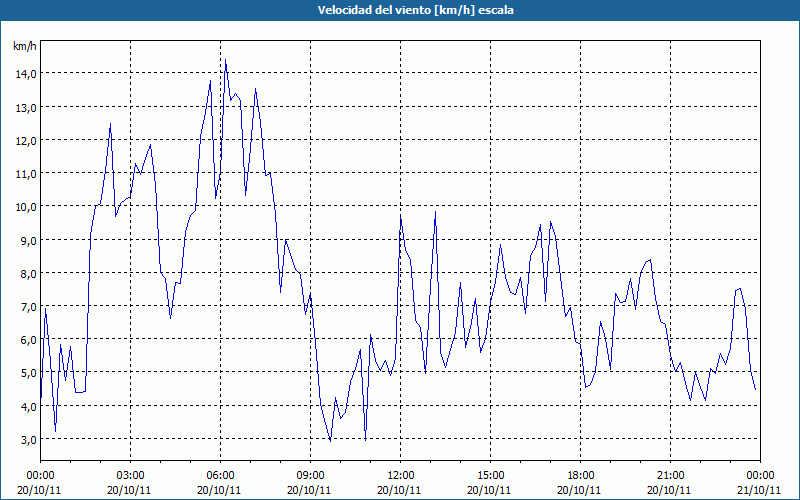Image resolution: width=800 pixels, height=500 pixels.
Task: Select the '6,0' y-axis label
Action: click(x=28, y=340)
